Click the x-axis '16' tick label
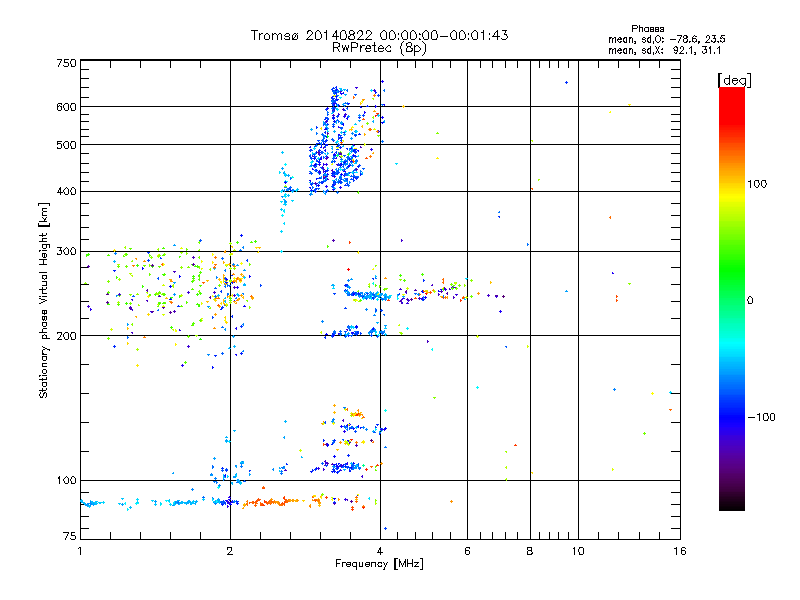 click(680, 551)
